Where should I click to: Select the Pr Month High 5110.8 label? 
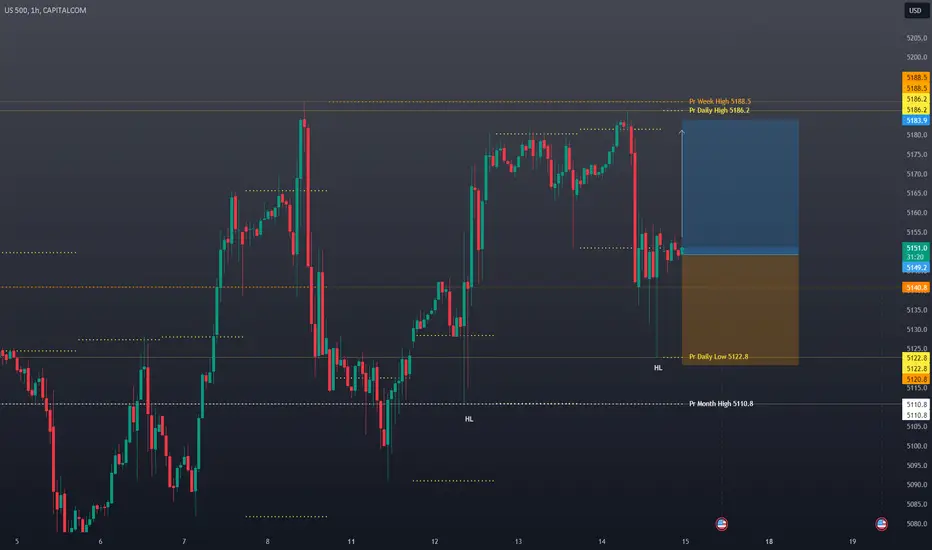click(x=721, y=404)
